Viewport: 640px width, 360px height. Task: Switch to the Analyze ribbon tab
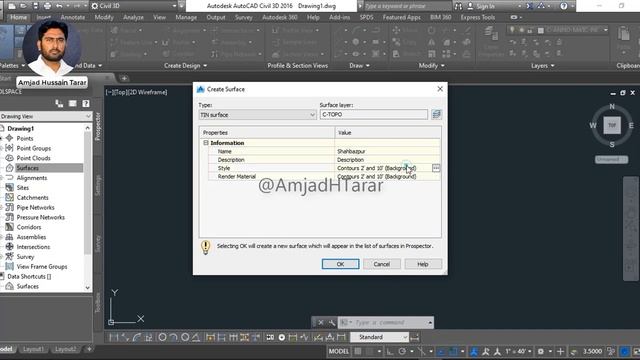click(x=133, y=17)
